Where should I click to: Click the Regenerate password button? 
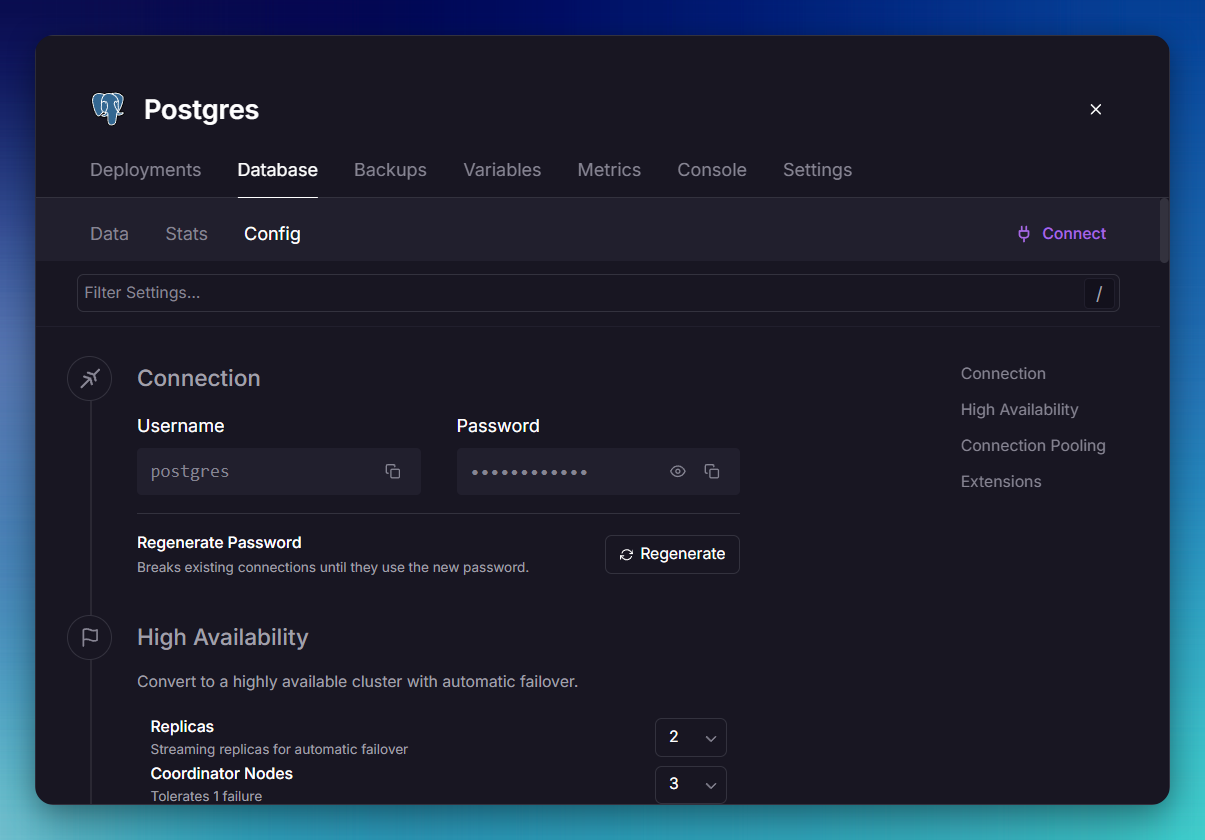(x=672, y=554)
